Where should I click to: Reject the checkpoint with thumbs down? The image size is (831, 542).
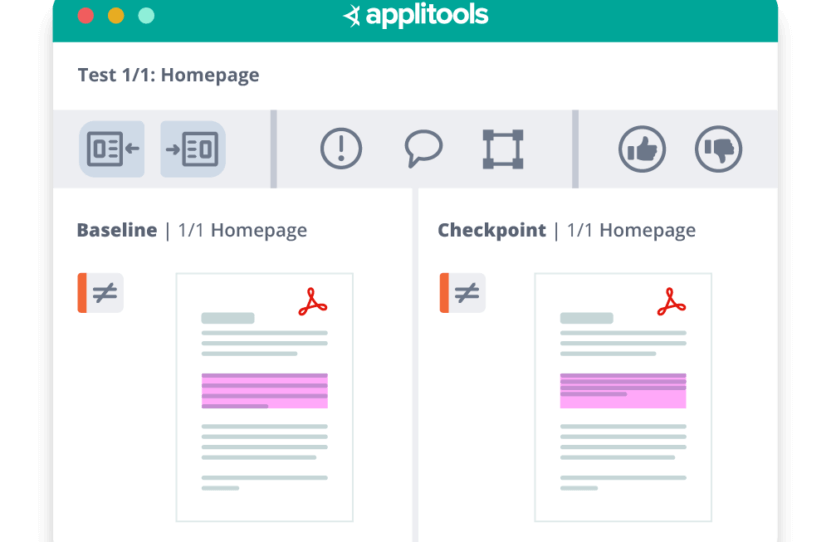click(x=718, y=149)
